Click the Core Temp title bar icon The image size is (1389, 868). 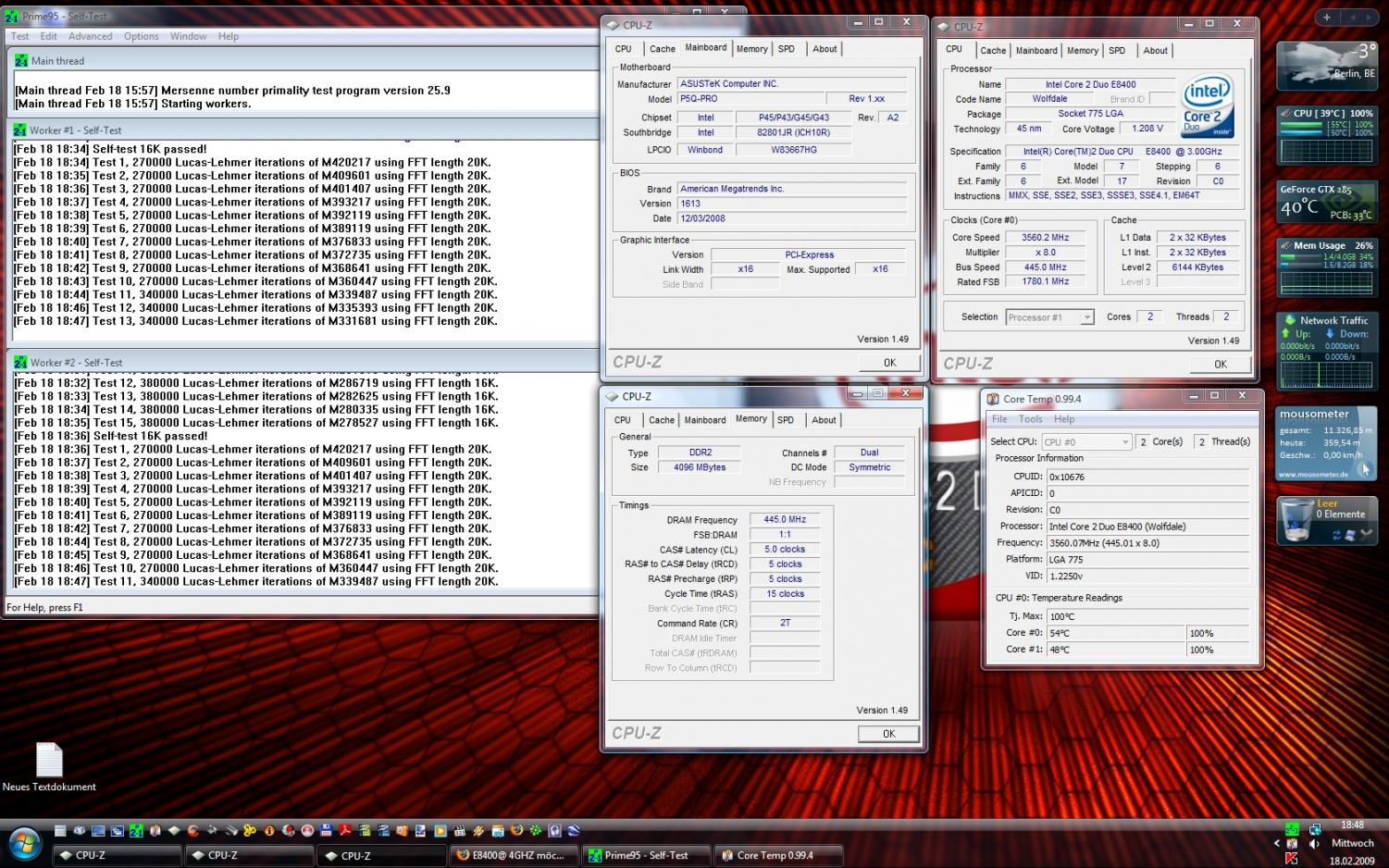(x=992, y=399)
